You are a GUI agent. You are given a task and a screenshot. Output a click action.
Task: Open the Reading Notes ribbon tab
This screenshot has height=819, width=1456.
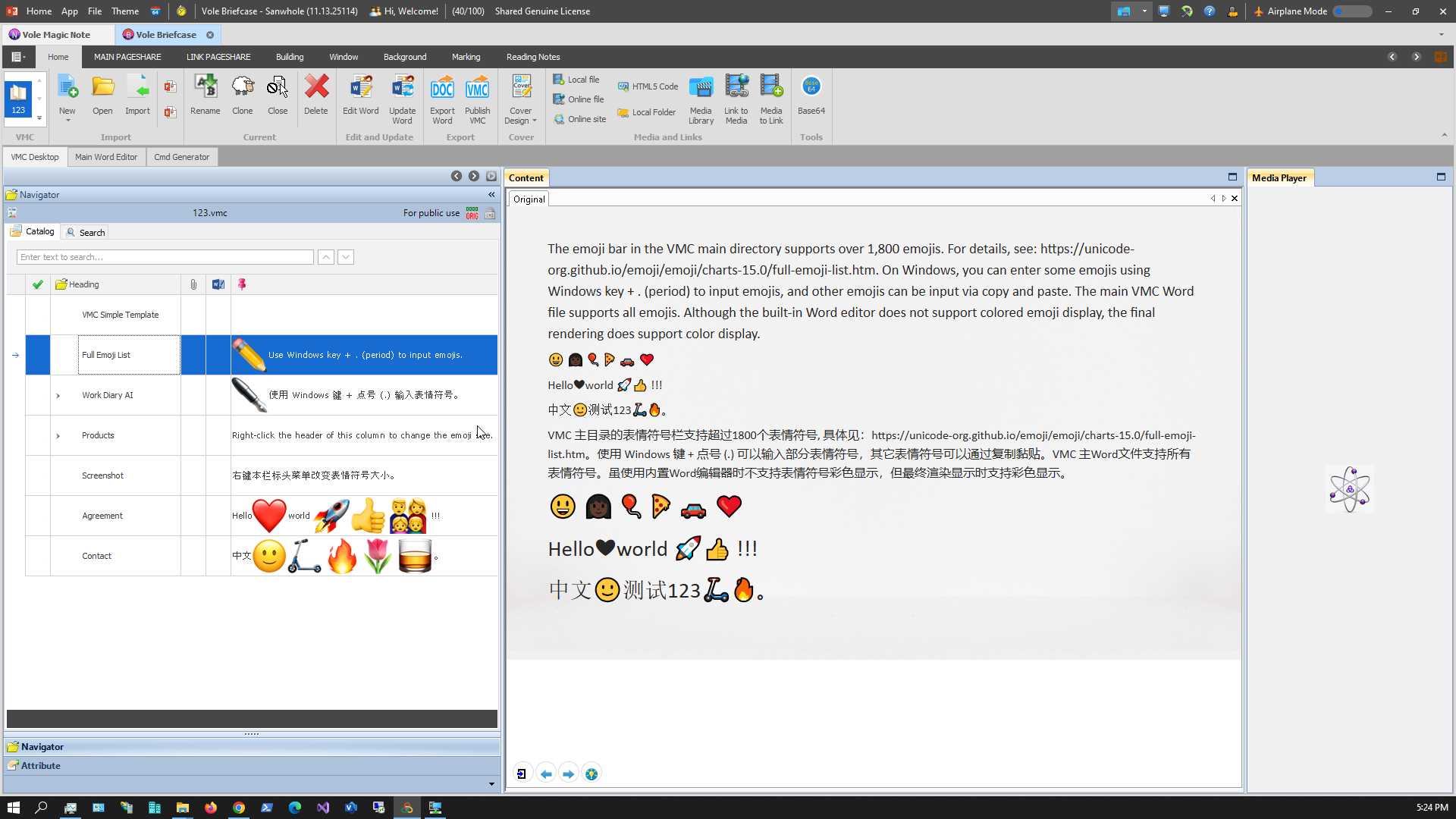[532, 57]
